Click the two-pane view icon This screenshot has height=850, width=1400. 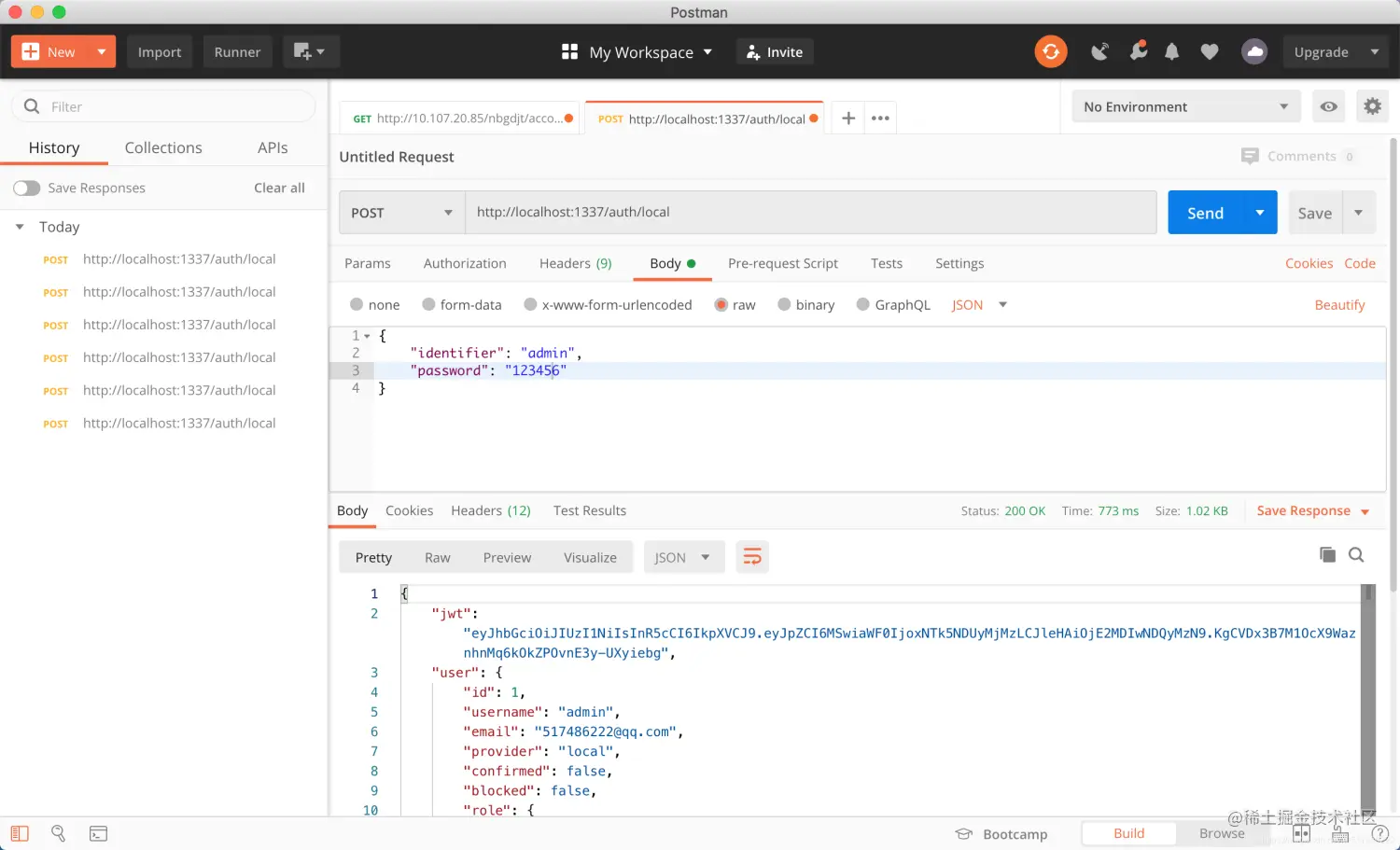1301,833
